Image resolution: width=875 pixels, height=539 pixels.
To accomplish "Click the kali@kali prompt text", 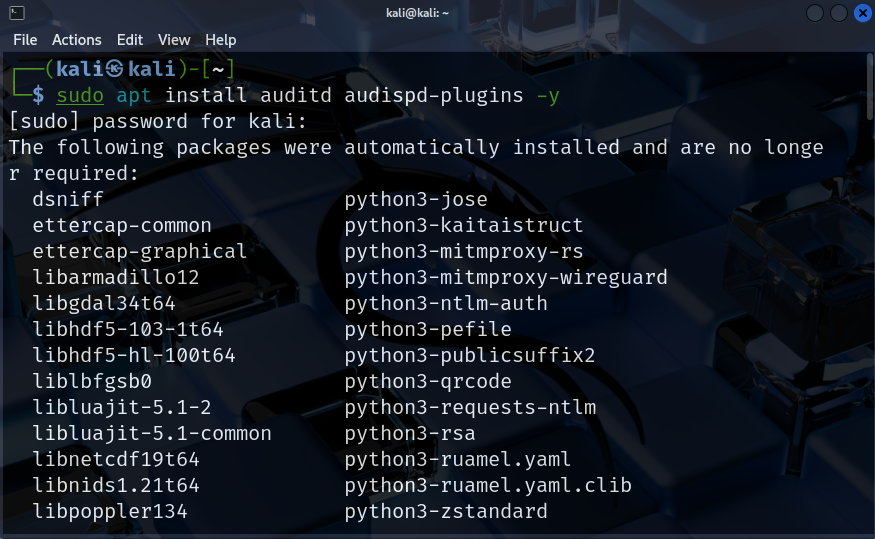I will [x=116, y=69].
